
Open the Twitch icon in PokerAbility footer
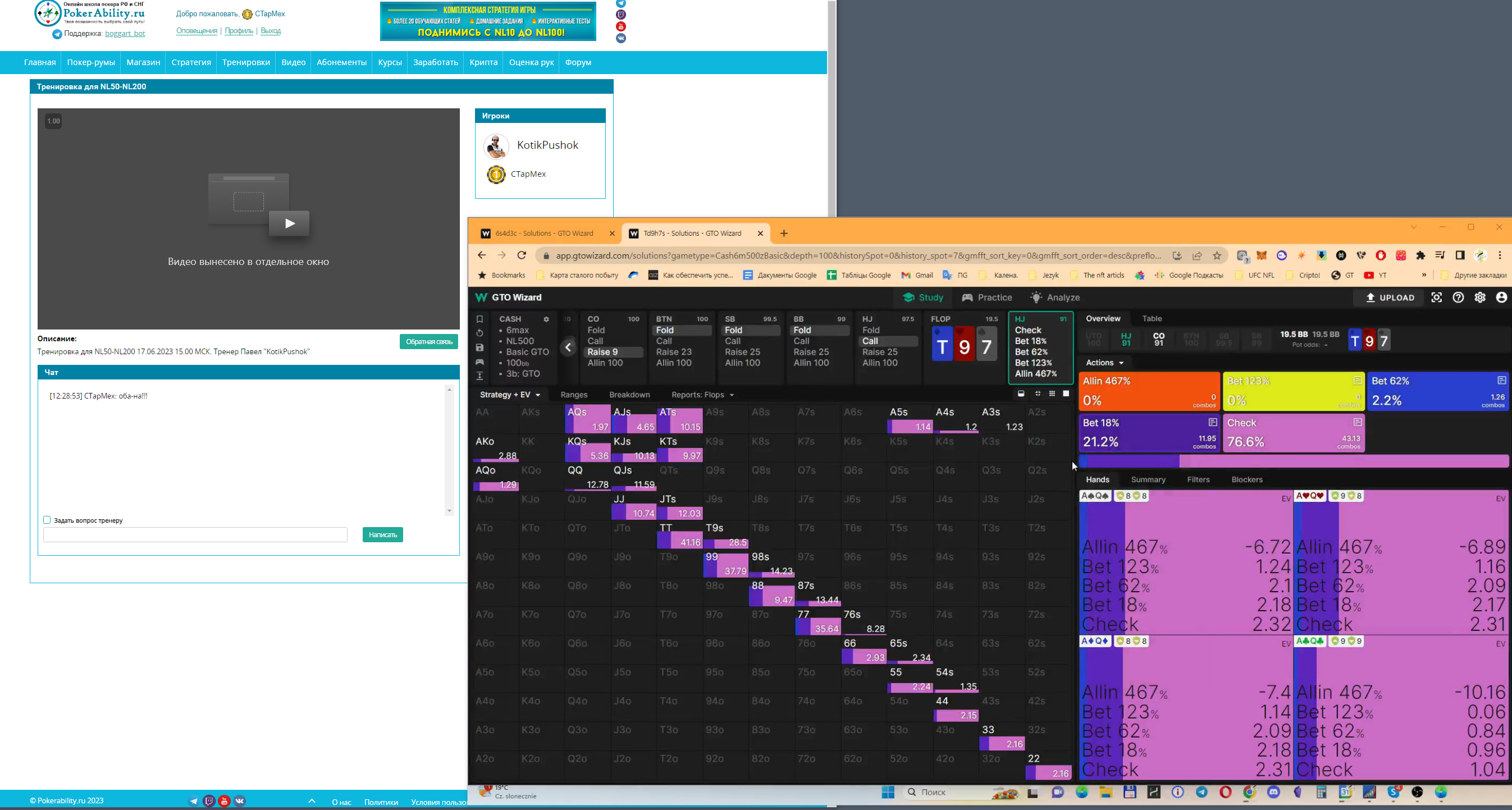[x=209, y=801]
